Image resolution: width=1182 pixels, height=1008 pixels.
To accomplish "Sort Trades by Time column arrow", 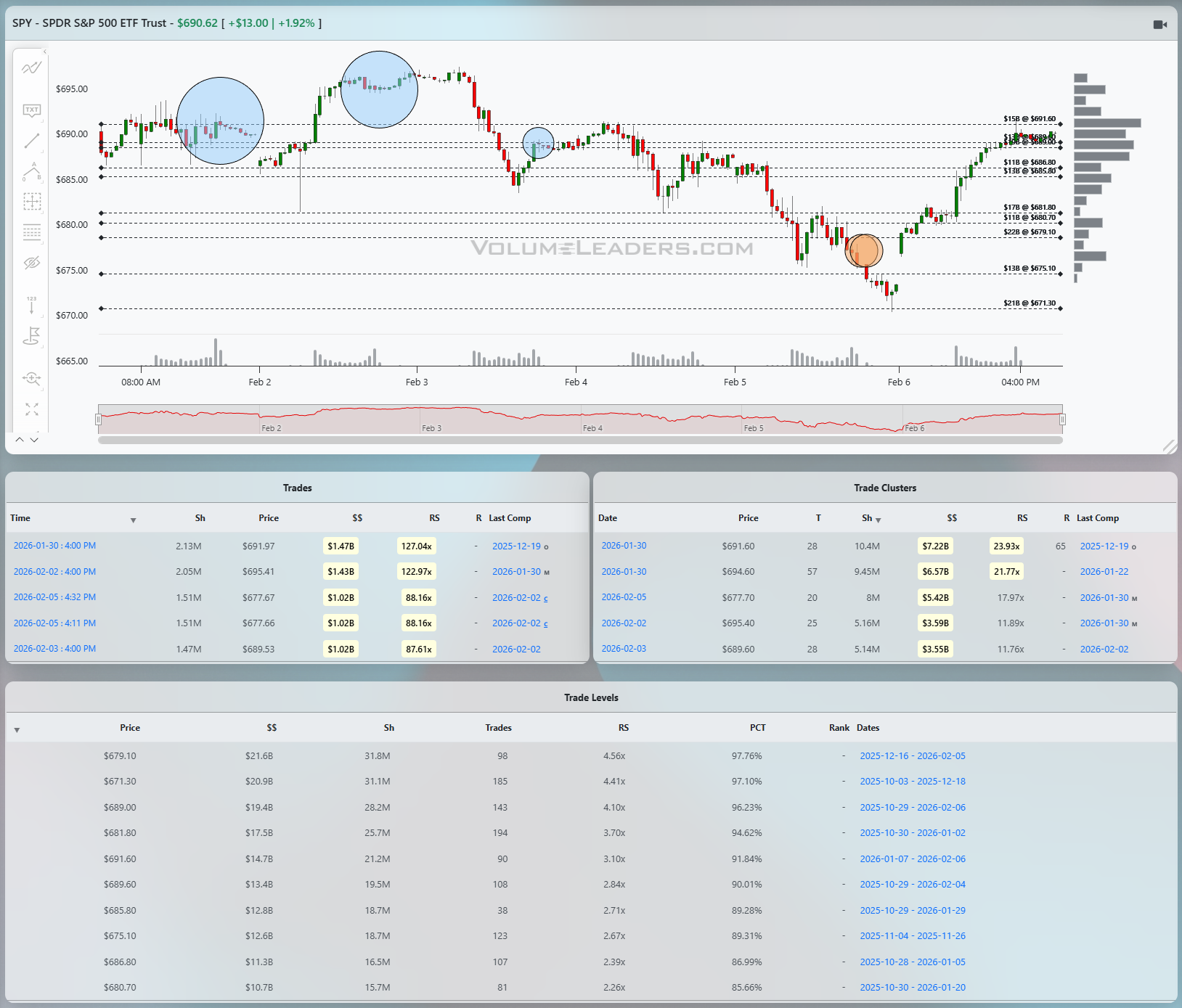I will (x=133, y=520).
